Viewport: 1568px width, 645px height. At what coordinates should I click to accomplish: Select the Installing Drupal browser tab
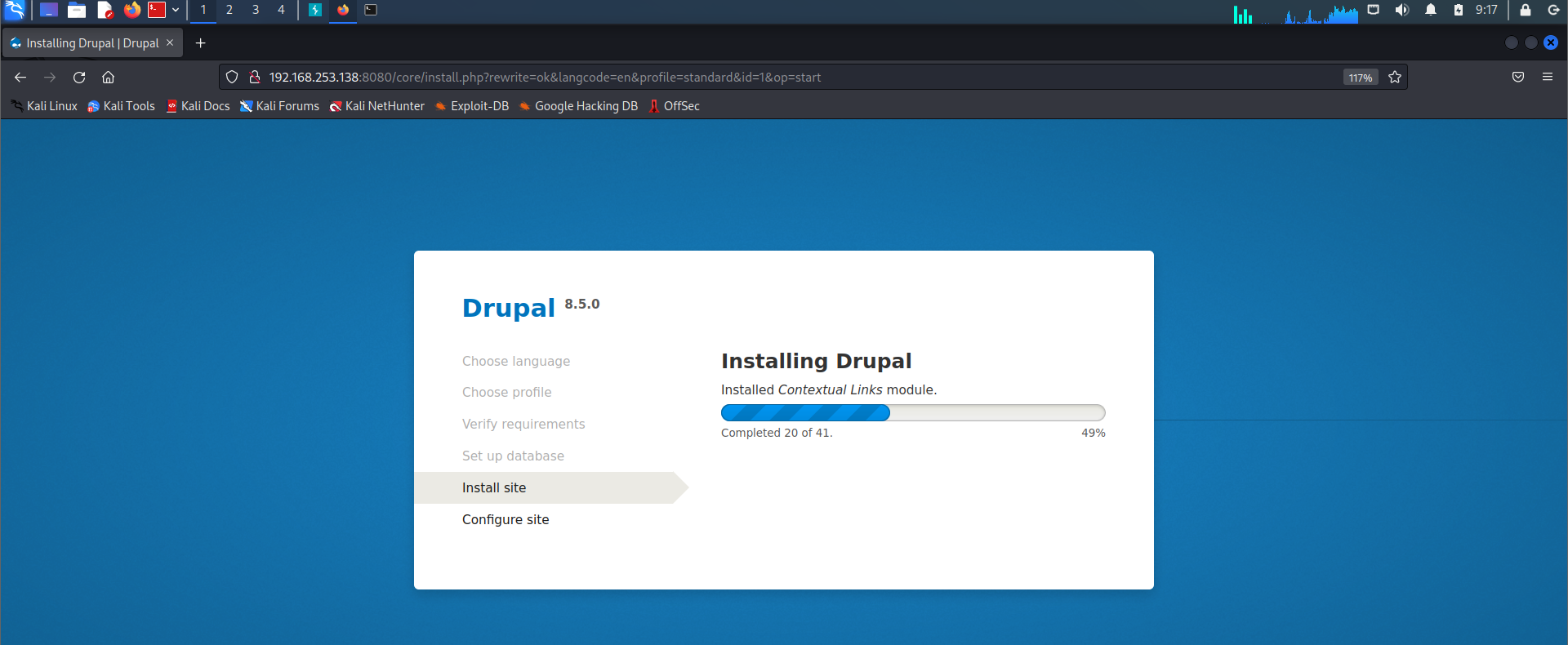[92, 42]
